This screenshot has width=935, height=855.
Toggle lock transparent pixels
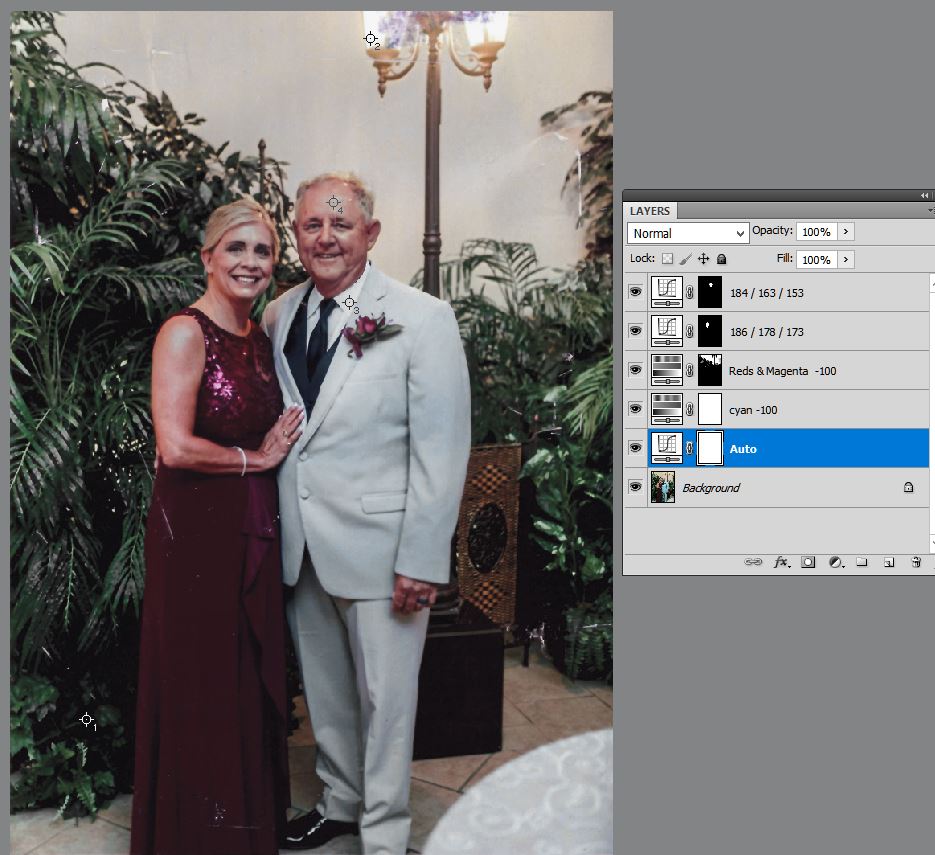tap(668, 259)
